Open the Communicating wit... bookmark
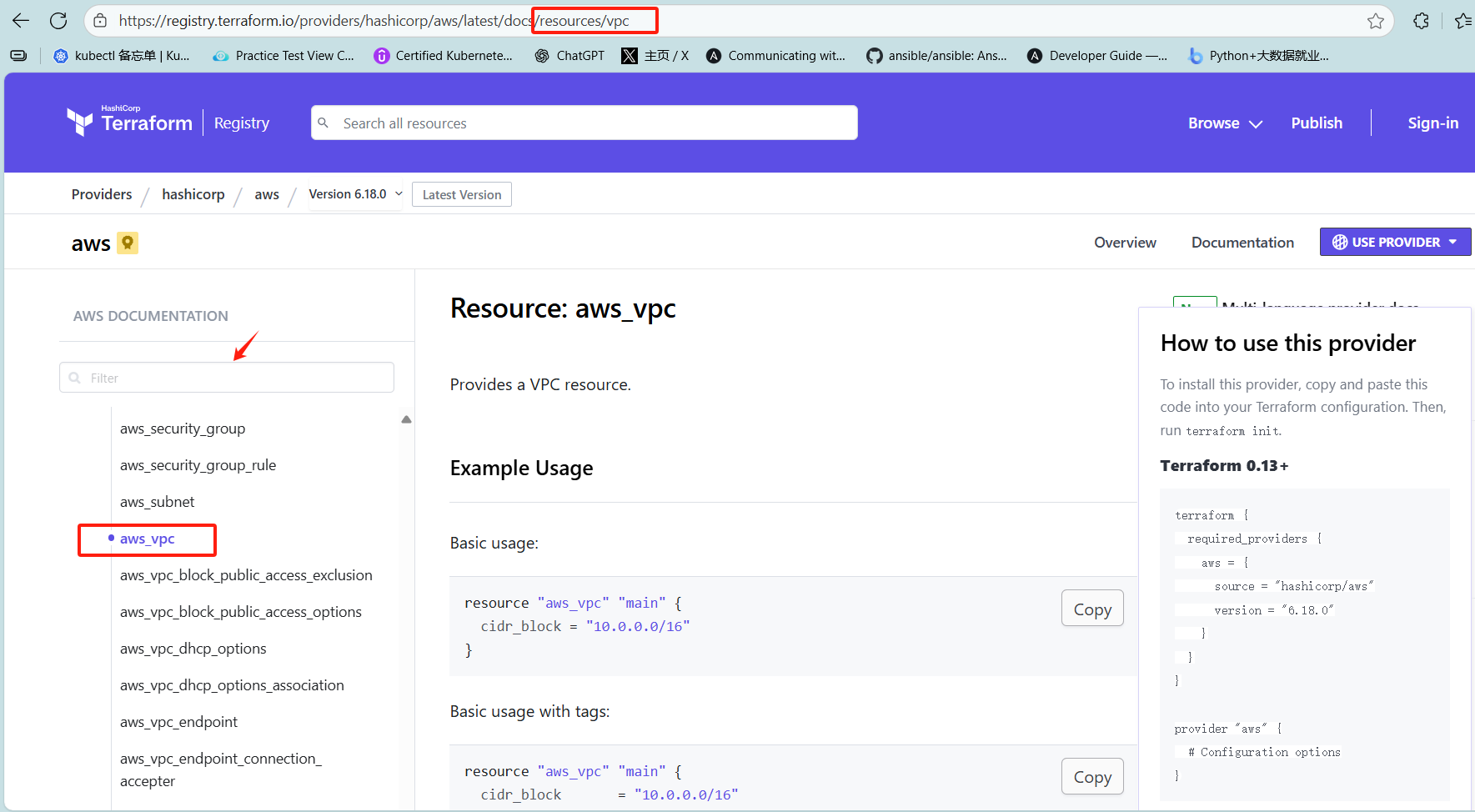1475x812 pixels. point(775,56)
